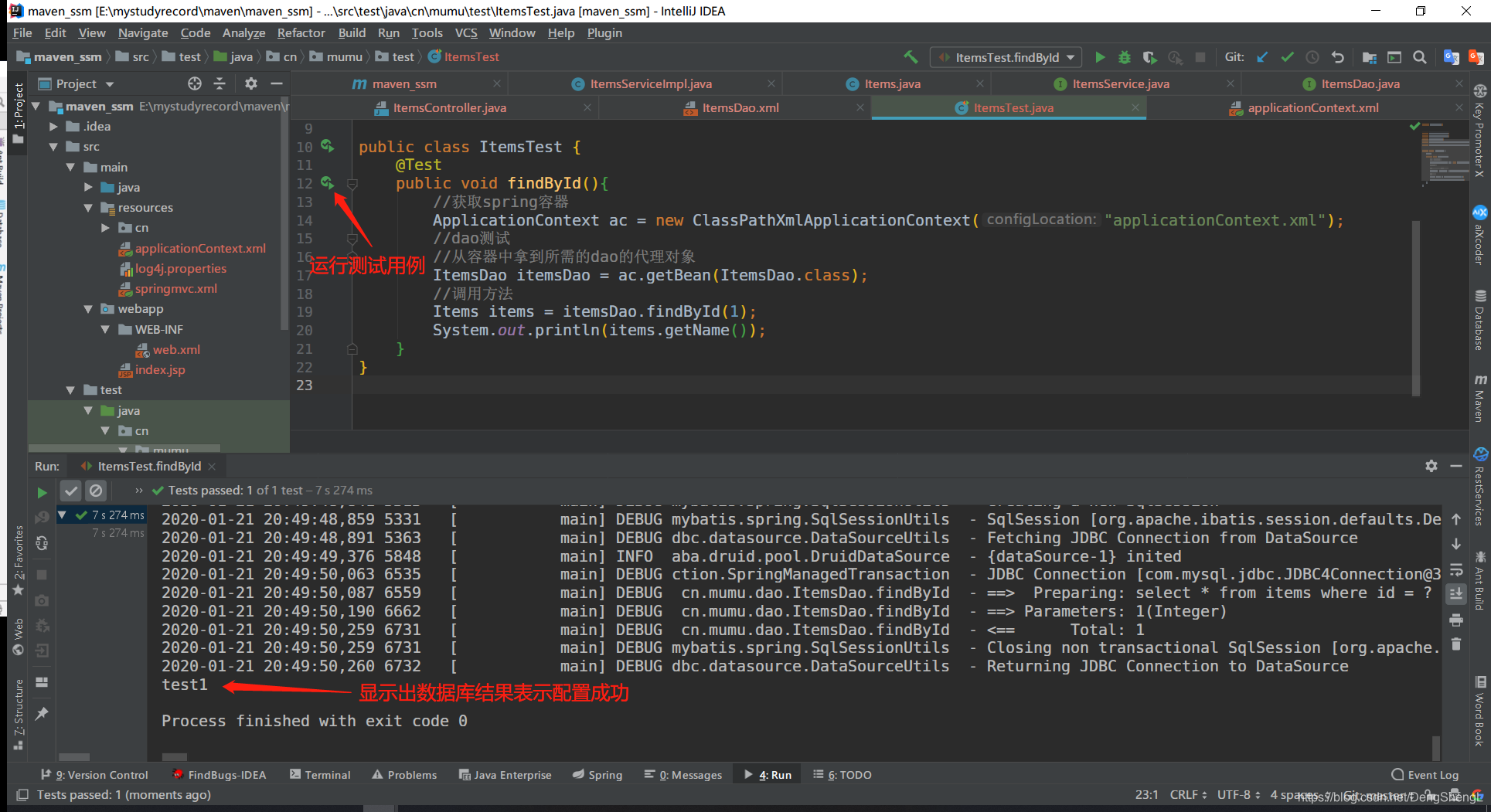
Task: Click UTF-8 encoding in status bar
Action: (x=1238, y=794)
